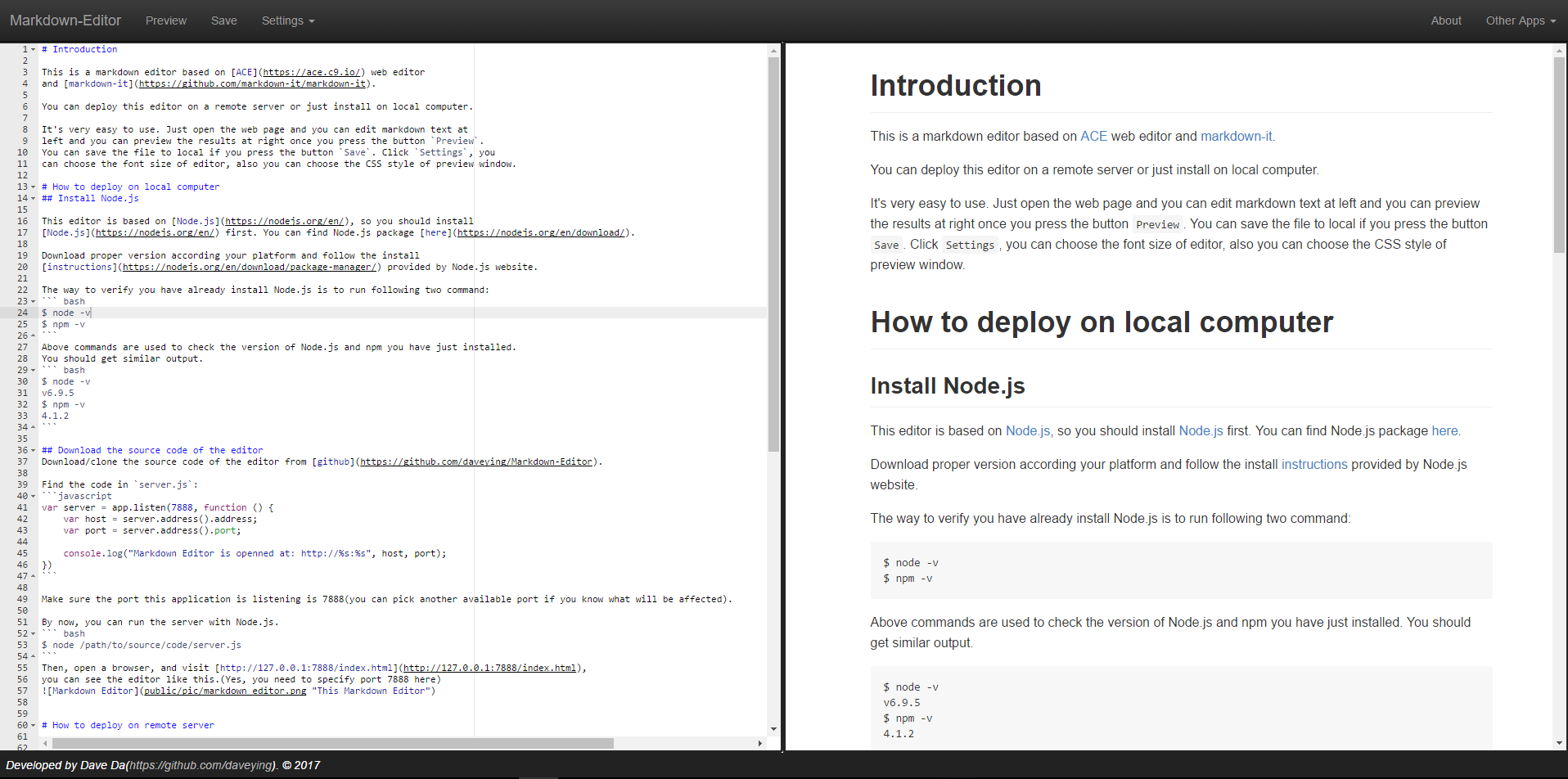Open the first Node.js link in preview
Screen dimensions: 1568x779
pos(1028,431)
